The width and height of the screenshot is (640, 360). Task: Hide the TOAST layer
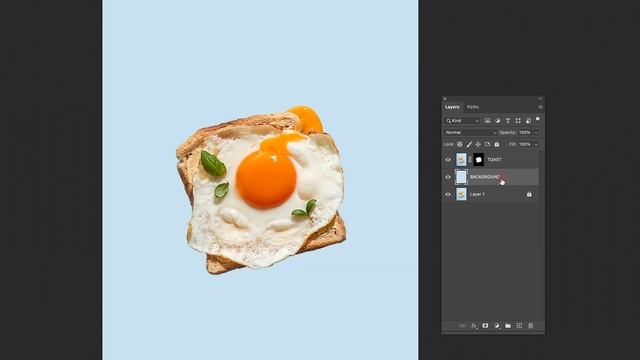448,160
